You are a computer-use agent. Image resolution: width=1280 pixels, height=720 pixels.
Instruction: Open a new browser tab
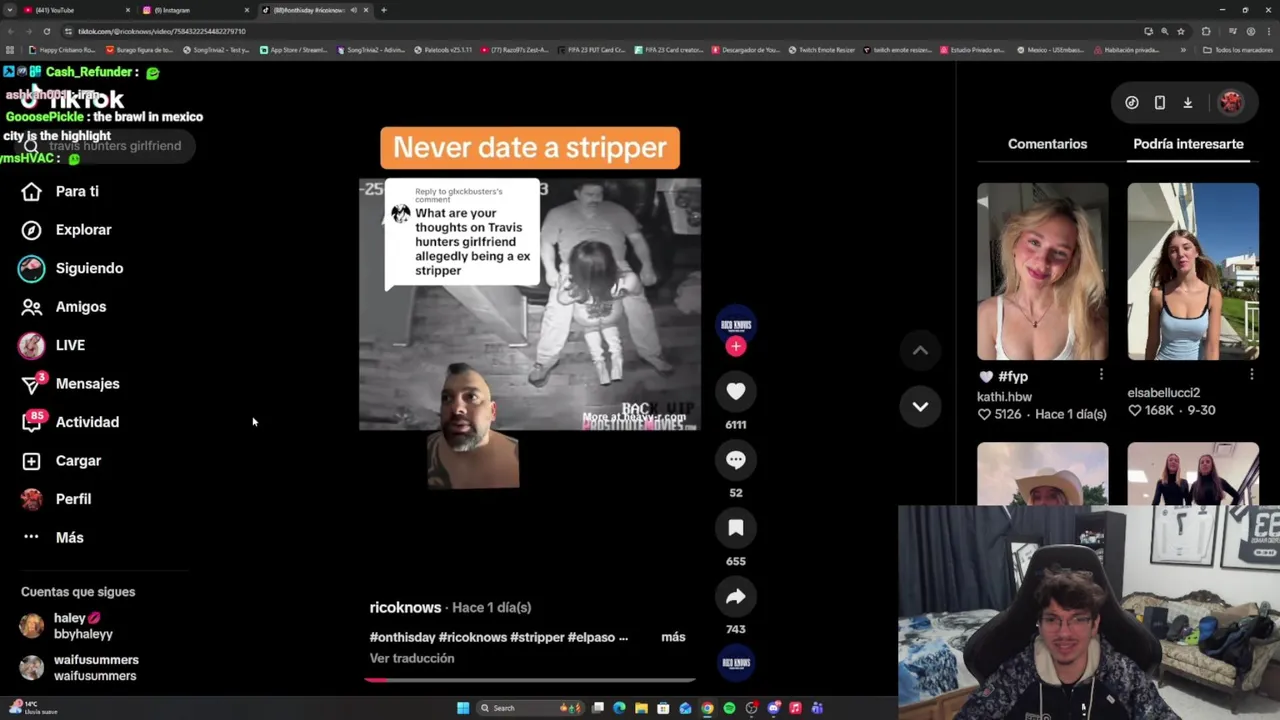[383, 10]
